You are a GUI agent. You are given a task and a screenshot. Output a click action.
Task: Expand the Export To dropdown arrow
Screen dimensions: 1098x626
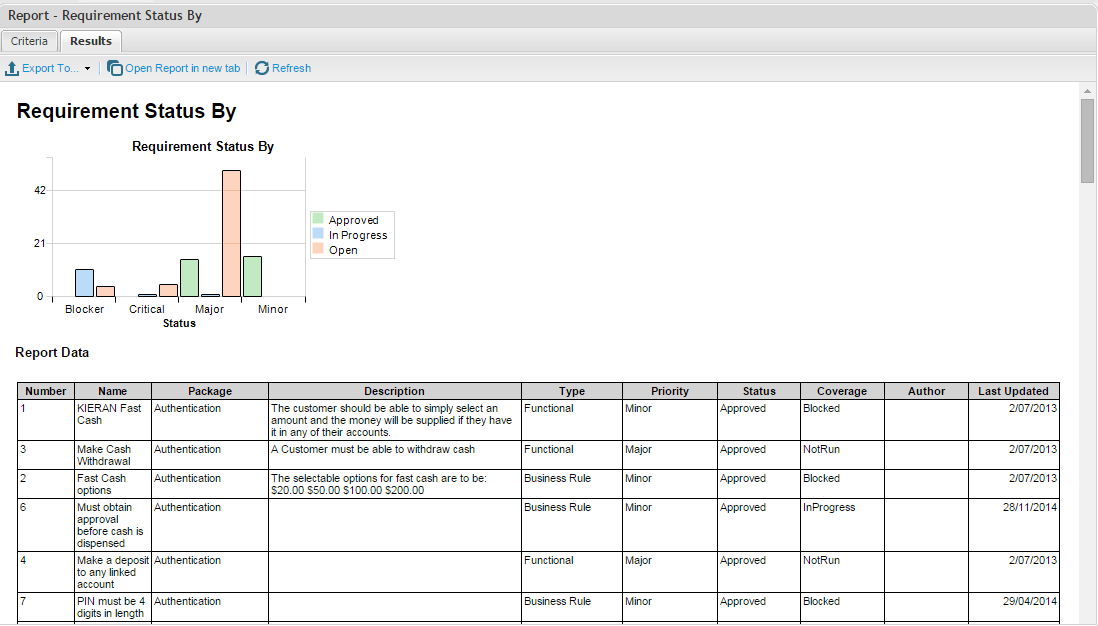pos(87,69)
